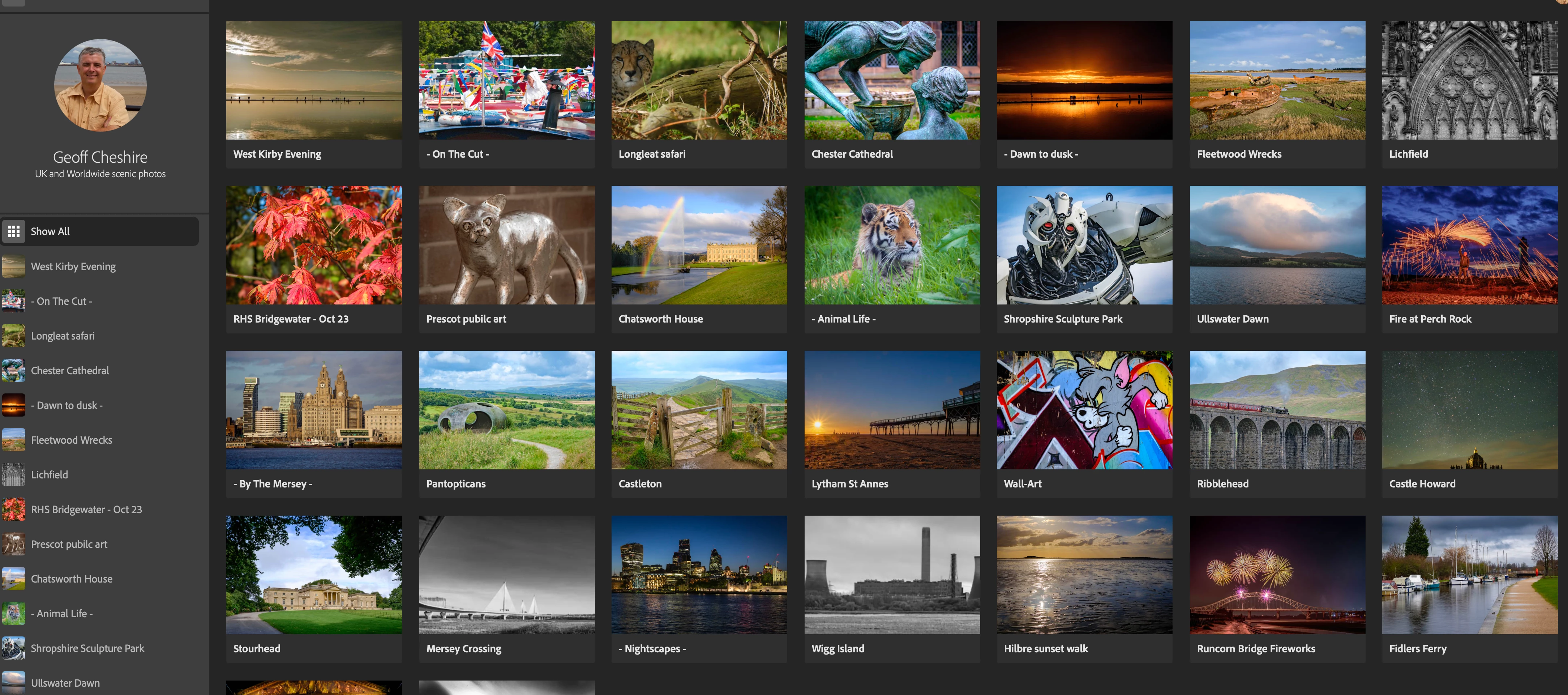
Task: Click the Geoff Cheshire name heading
Action: pos(100,157)
